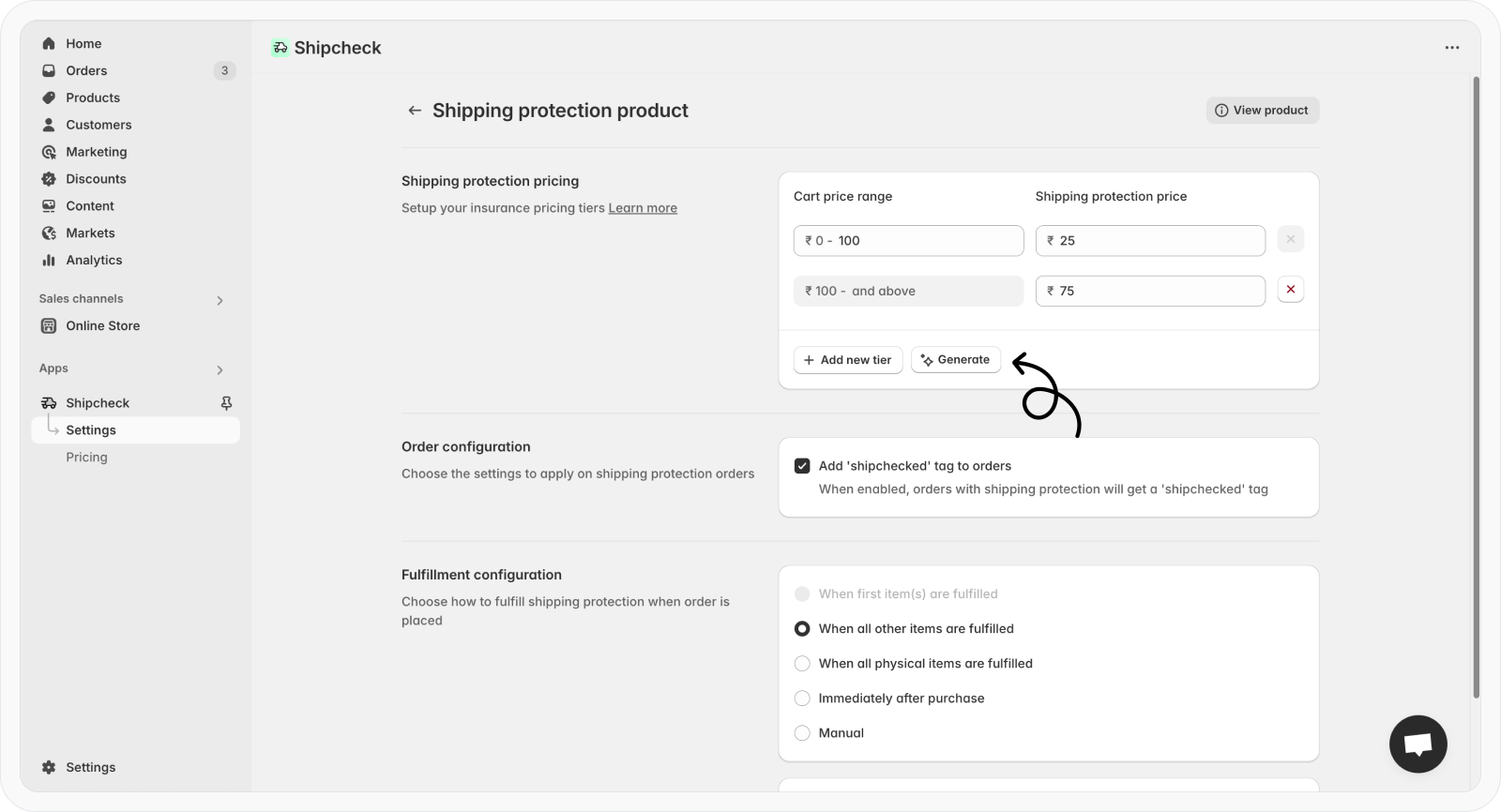
Task: Click the Analytics bar chart icon
Action: (x=49, y=261)
